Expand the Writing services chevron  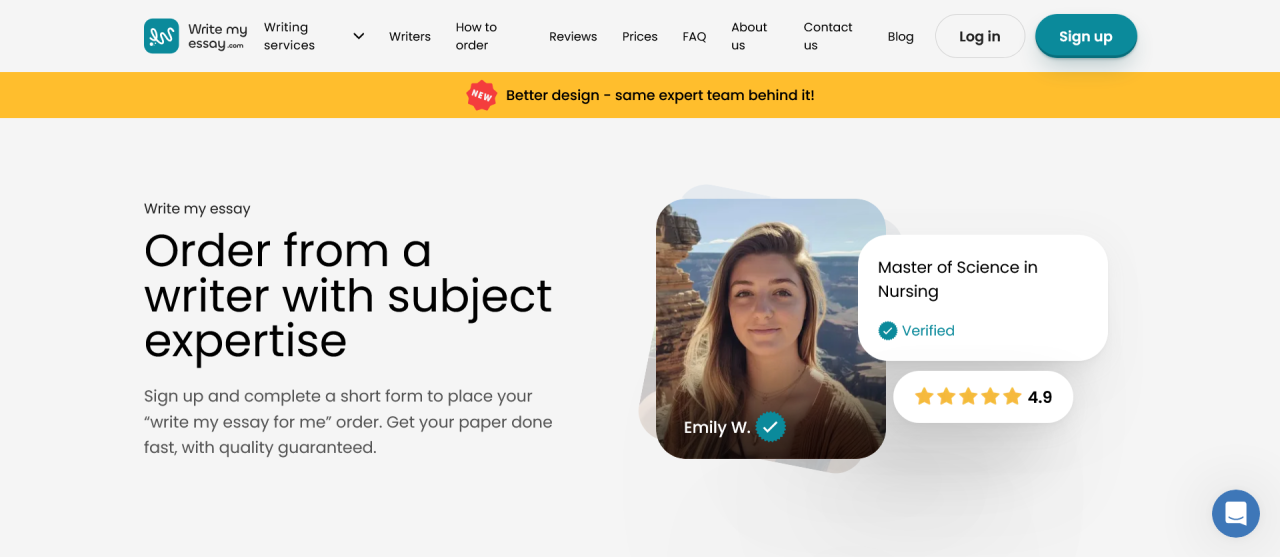pos(358,36)
